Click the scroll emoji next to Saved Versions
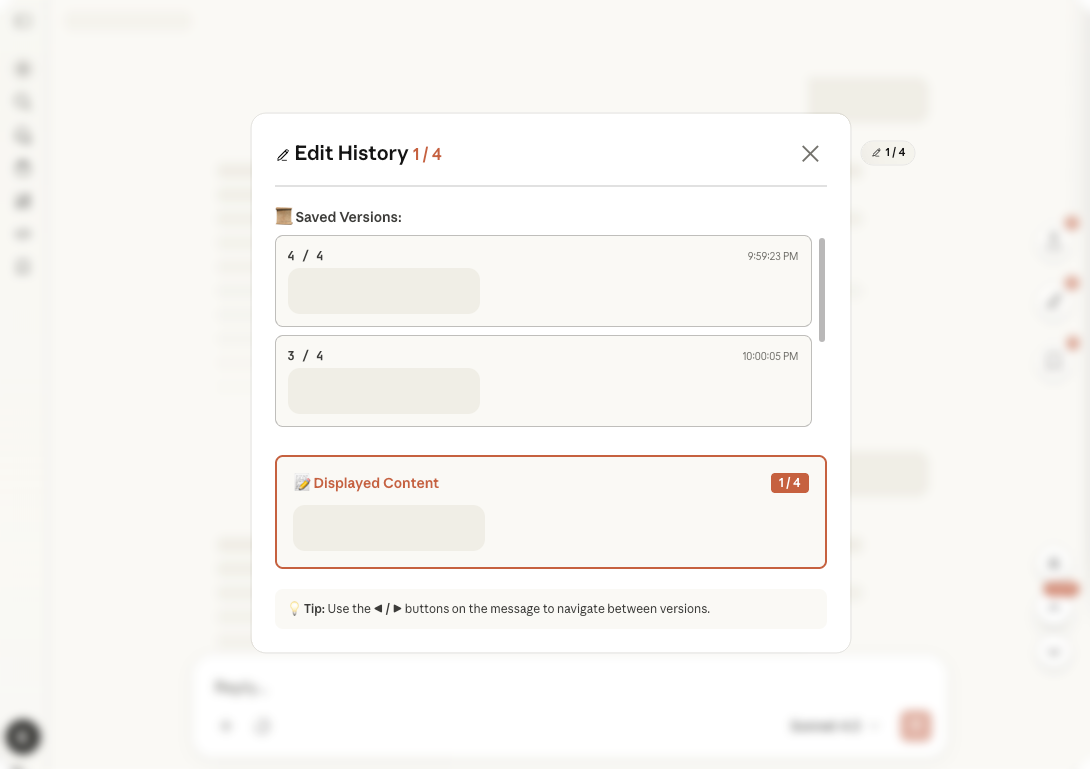The image size is (1090, 769). pyautogui.click(x=284, y=216)
